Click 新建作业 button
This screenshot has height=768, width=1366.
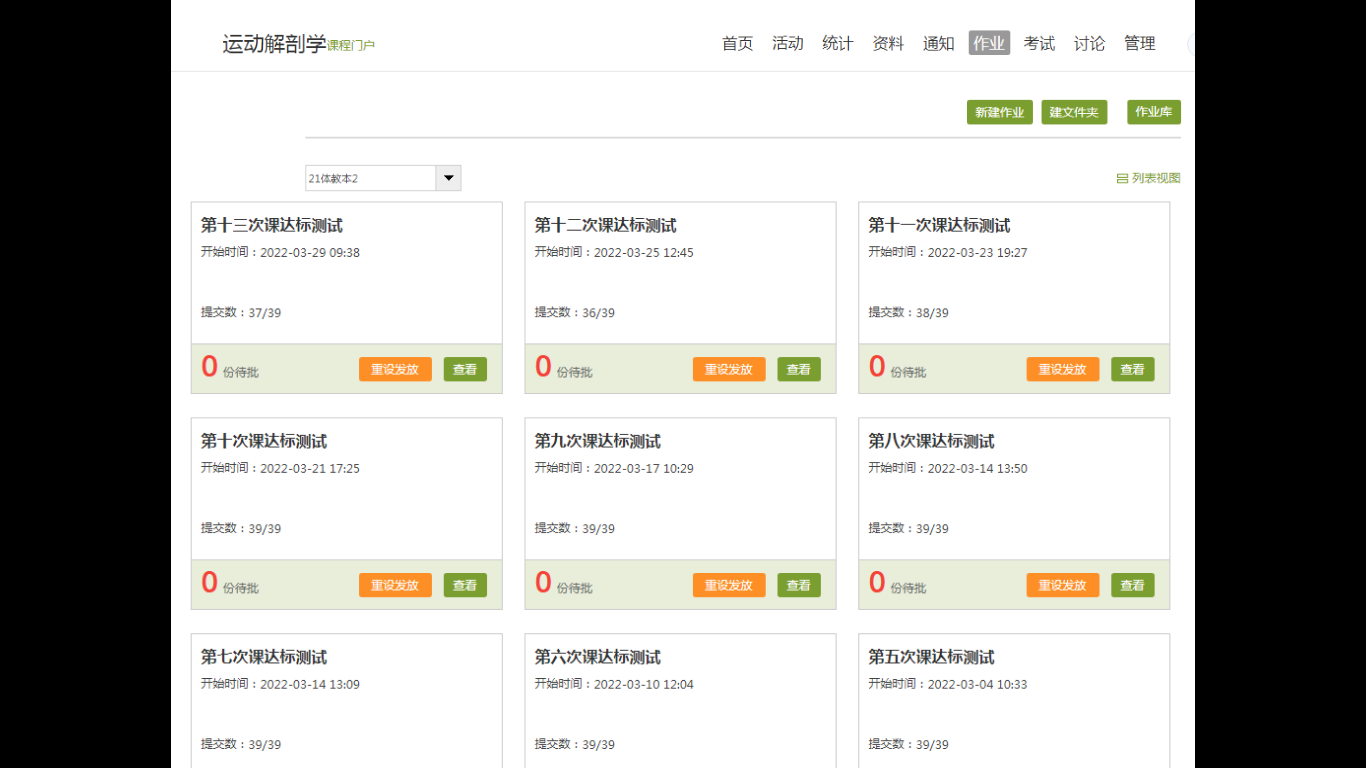999,112
